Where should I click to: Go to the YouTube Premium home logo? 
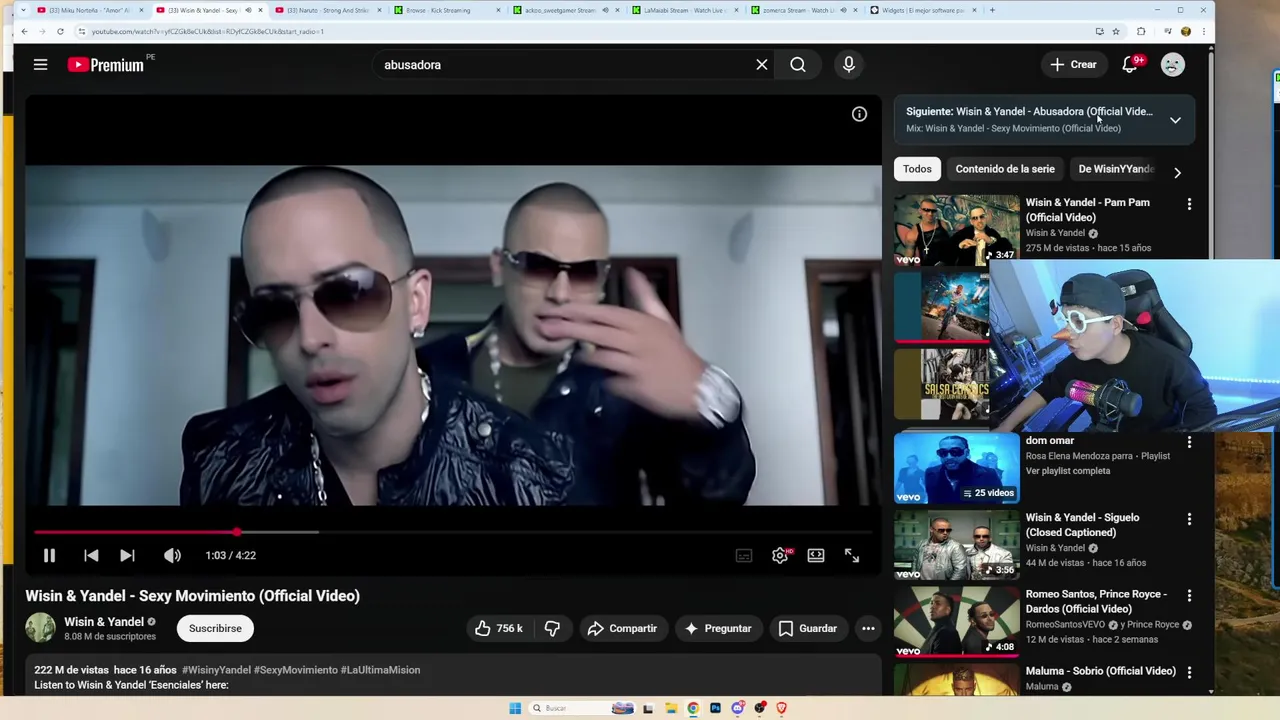point(106,65)
